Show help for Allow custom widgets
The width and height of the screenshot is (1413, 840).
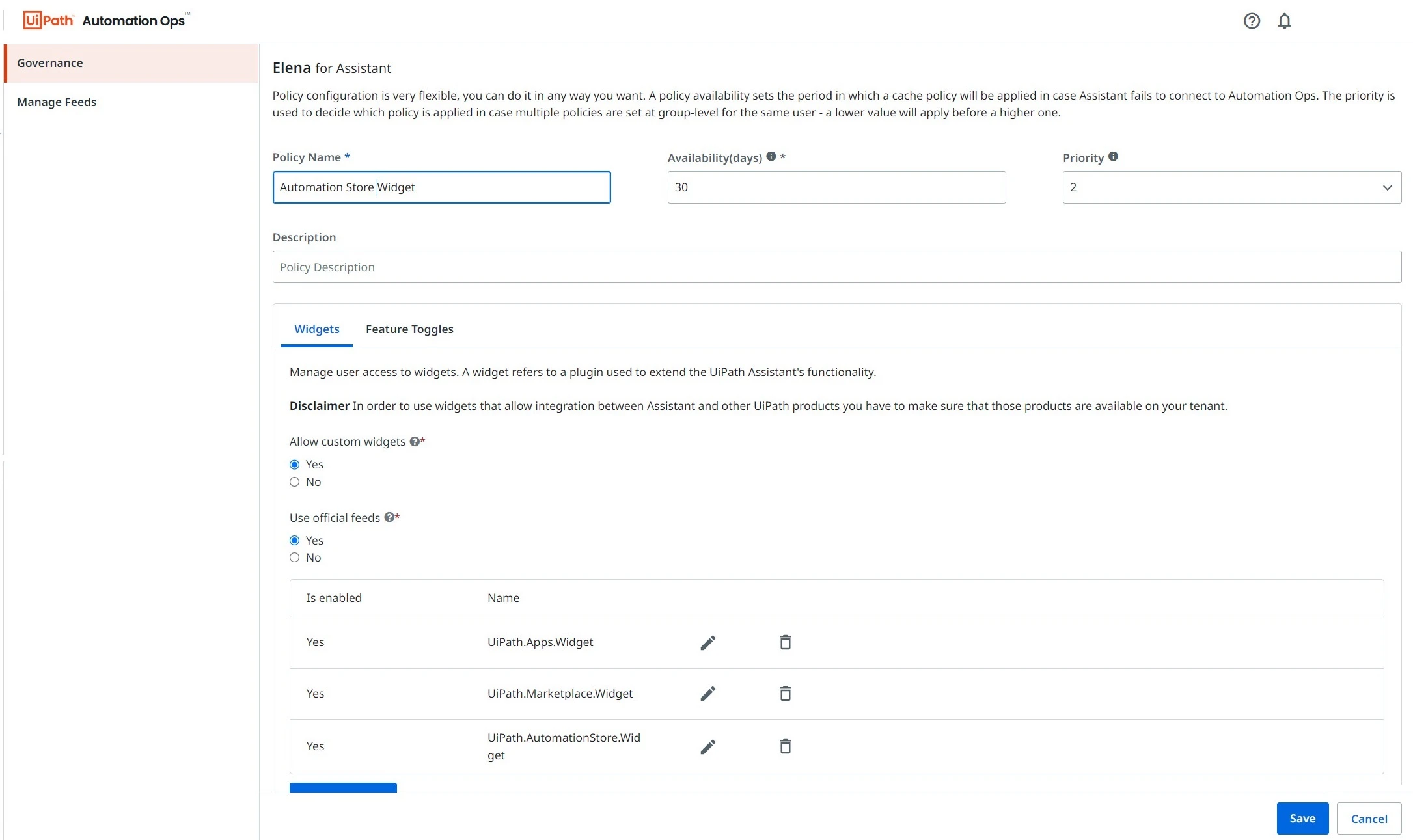tap(414, 442)
